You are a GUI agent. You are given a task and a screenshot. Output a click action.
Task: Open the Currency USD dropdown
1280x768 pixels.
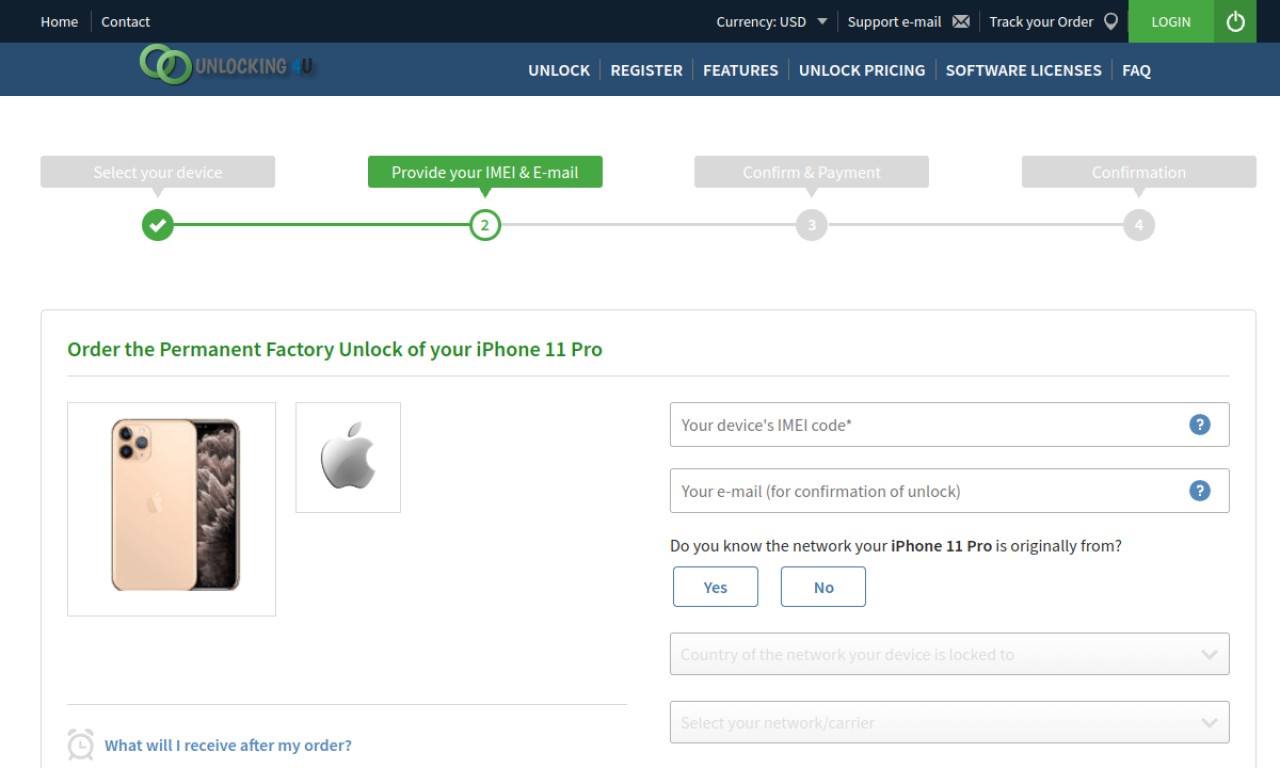(x=772, y=21)
